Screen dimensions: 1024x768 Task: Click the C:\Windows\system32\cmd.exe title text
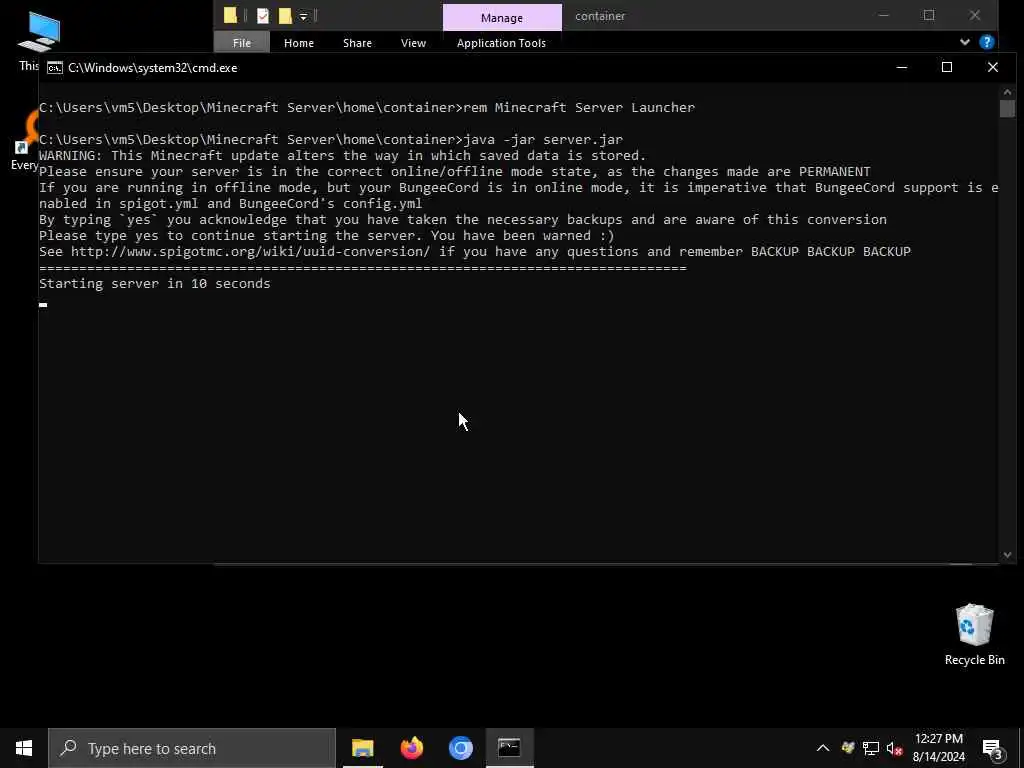(x=153, y=68)
